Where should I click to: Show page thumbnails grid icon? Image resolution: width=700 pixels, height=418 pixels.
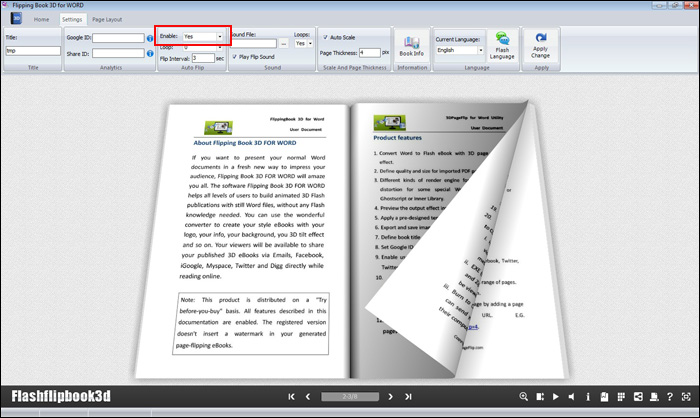pos(621,397)
